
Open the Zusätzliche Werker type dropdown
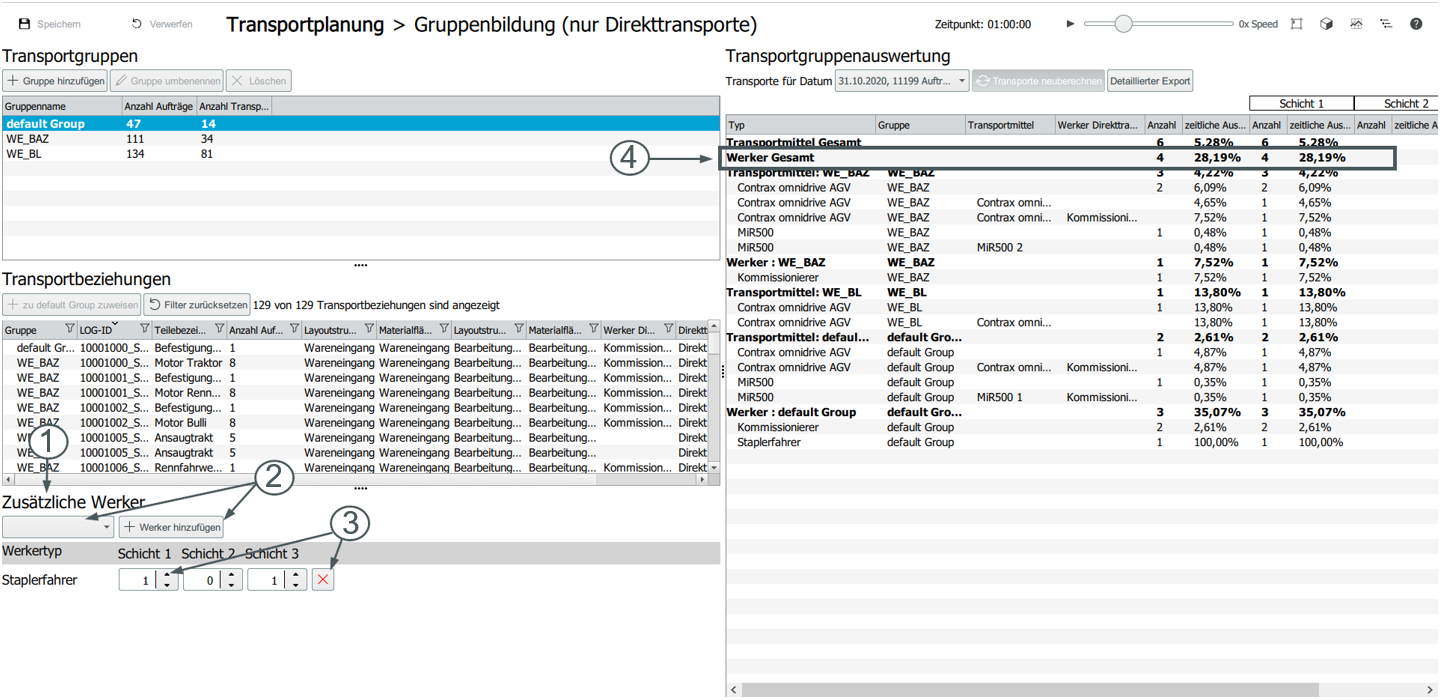coord(58,527)
